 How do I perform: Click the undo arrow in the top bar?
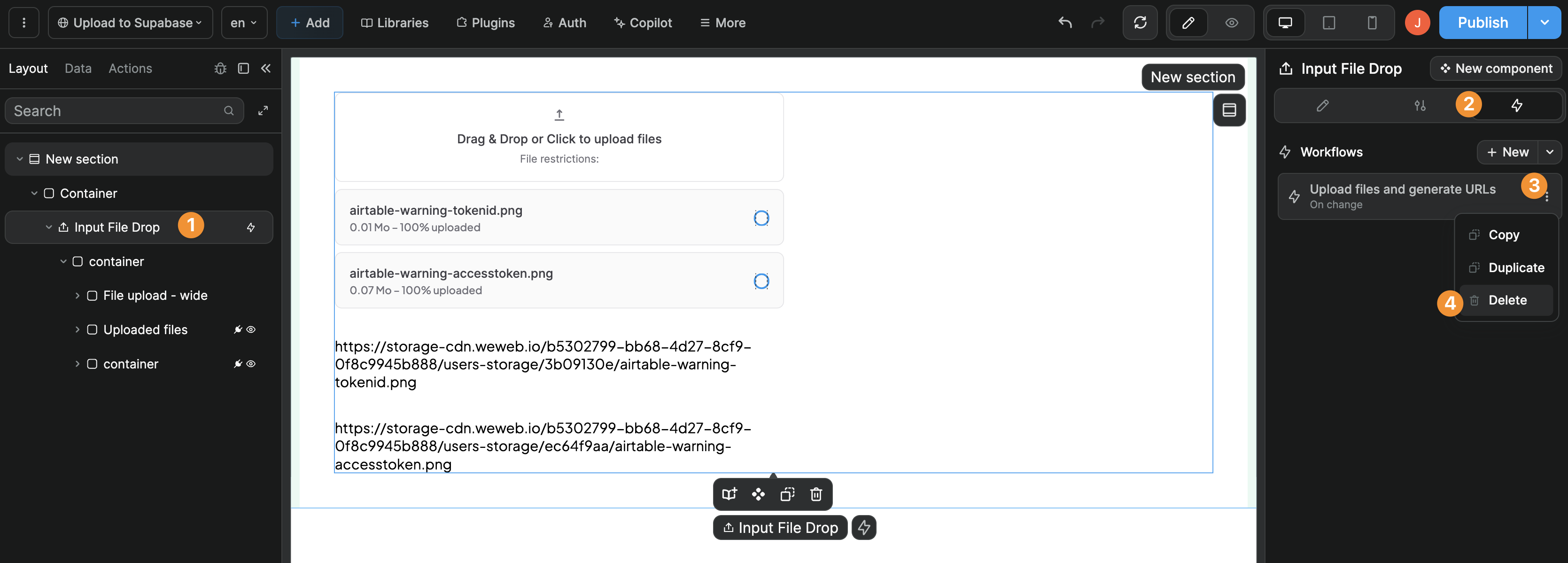coord(1065,23)
